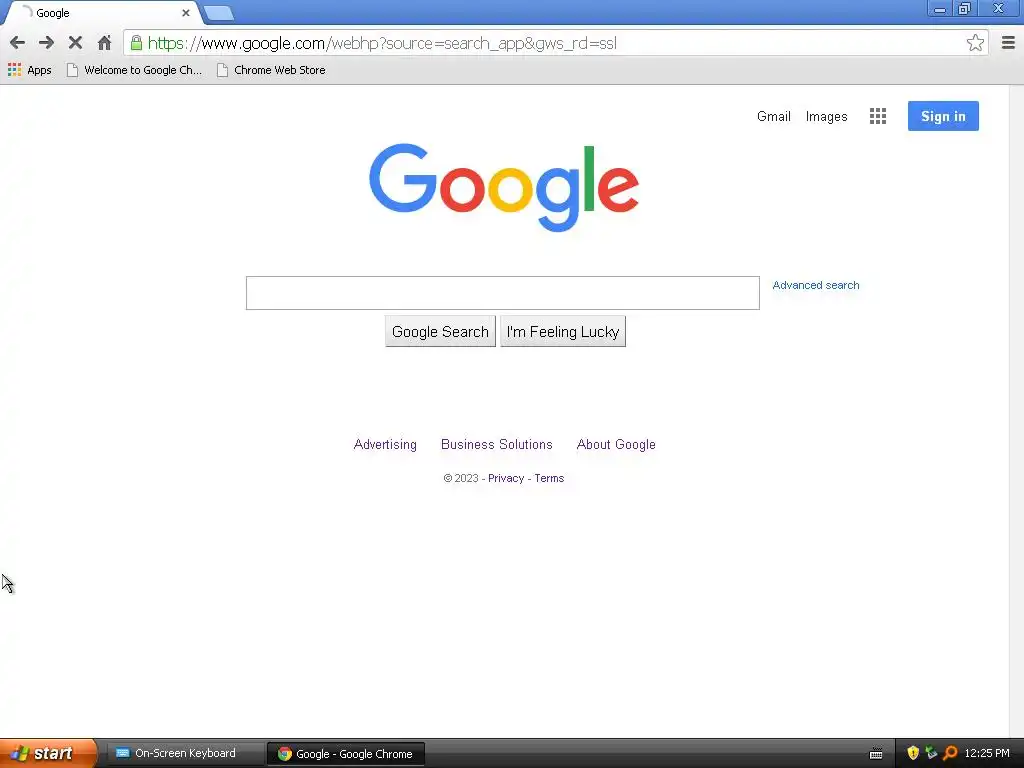Viewport: 1024px width, 768px height.
Task: Click the address bar URL
Action: (382, 43)
